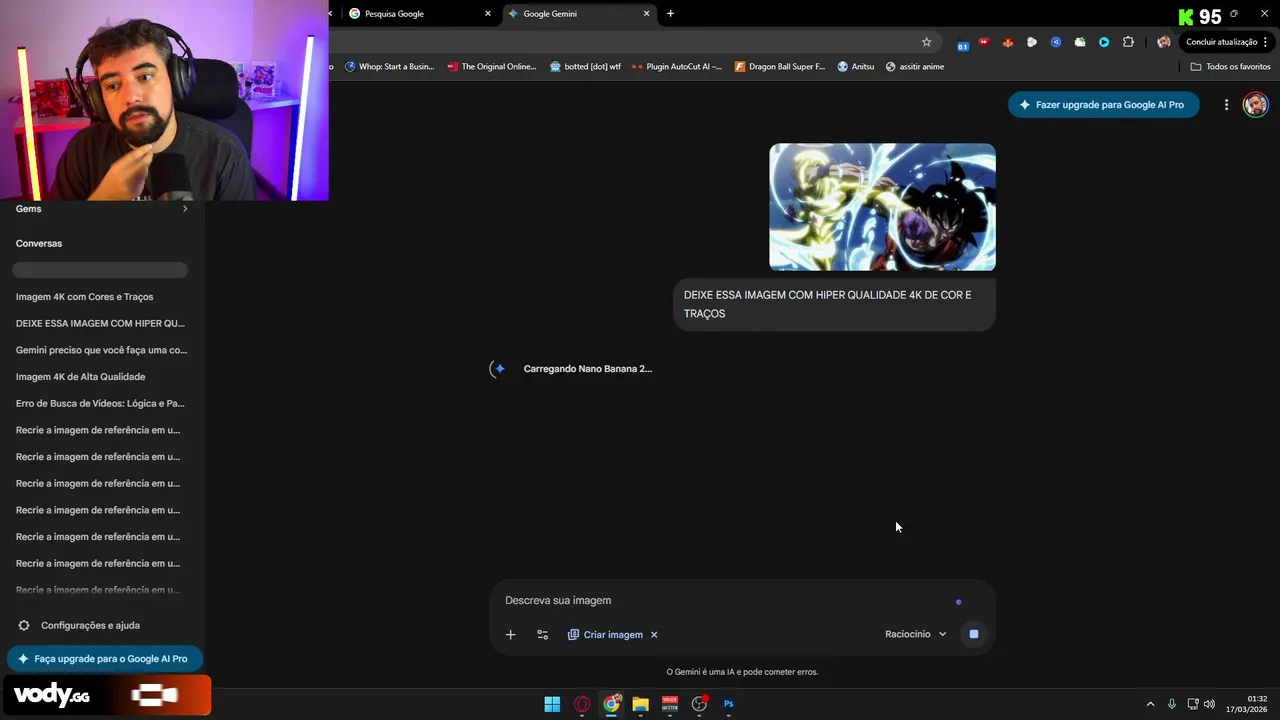The image size is (1280, 720).
Task: Open conversation DEIXE ESSA IMAGEM COM HIPER QU...
Action: click(x=99, y=323)
